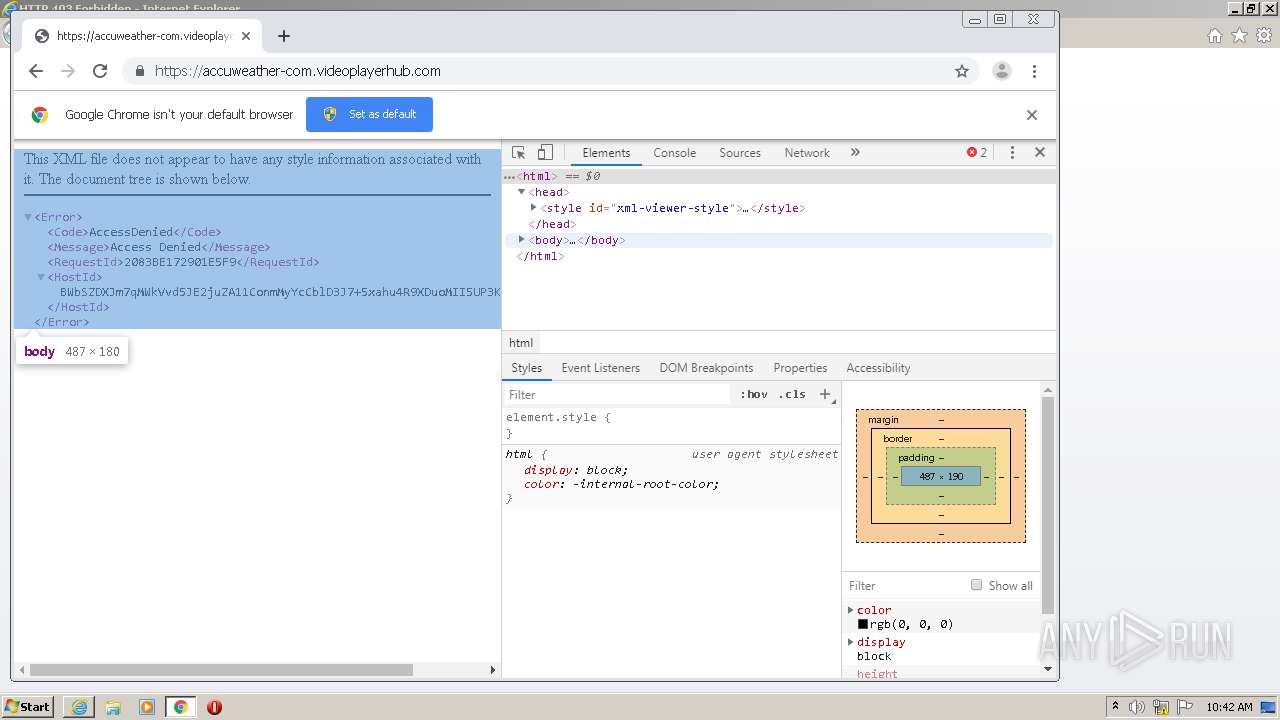Click the Chrome taskbar icon

181,707
